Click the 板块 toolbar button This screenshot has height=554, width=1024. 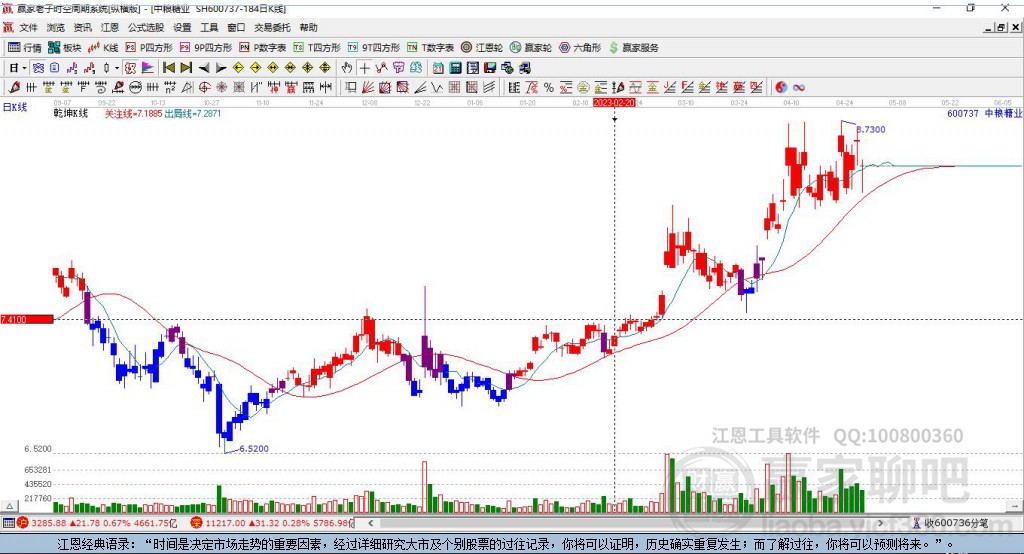[x=65, y=48]
